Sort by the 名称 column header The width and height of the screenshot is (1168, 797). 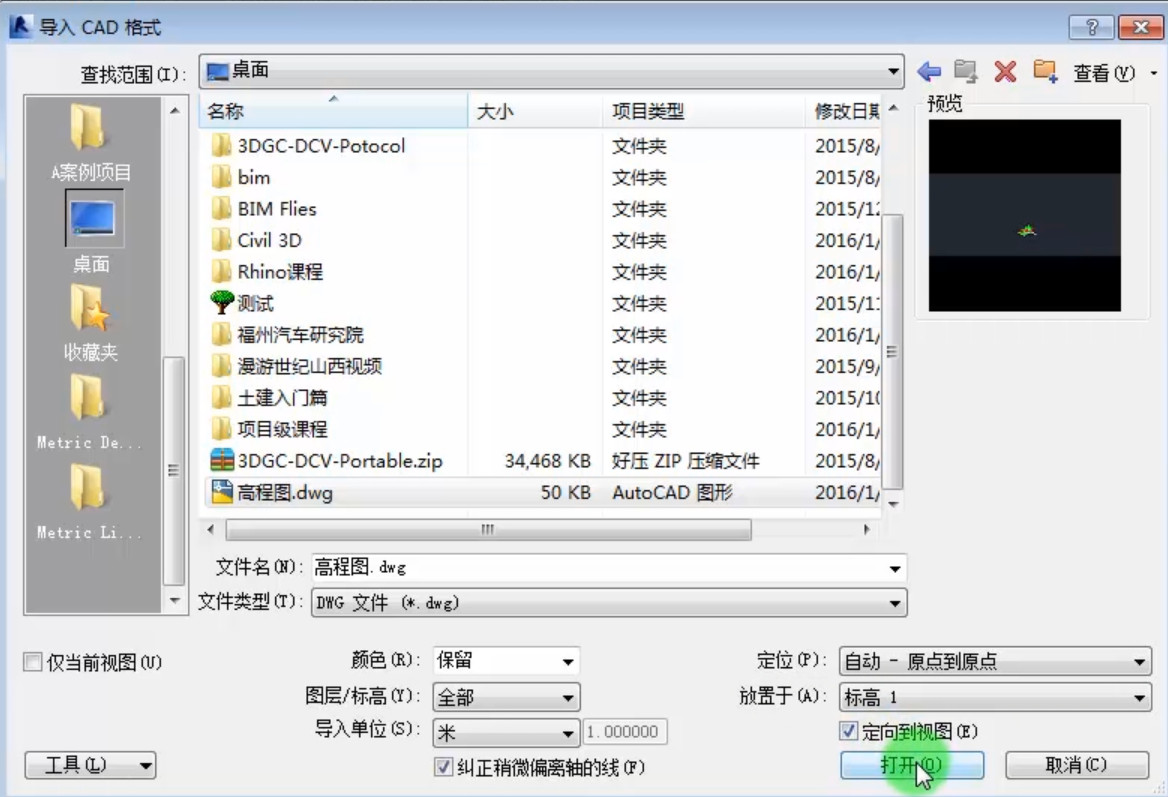pyautogui.click(x=333, y=111)
